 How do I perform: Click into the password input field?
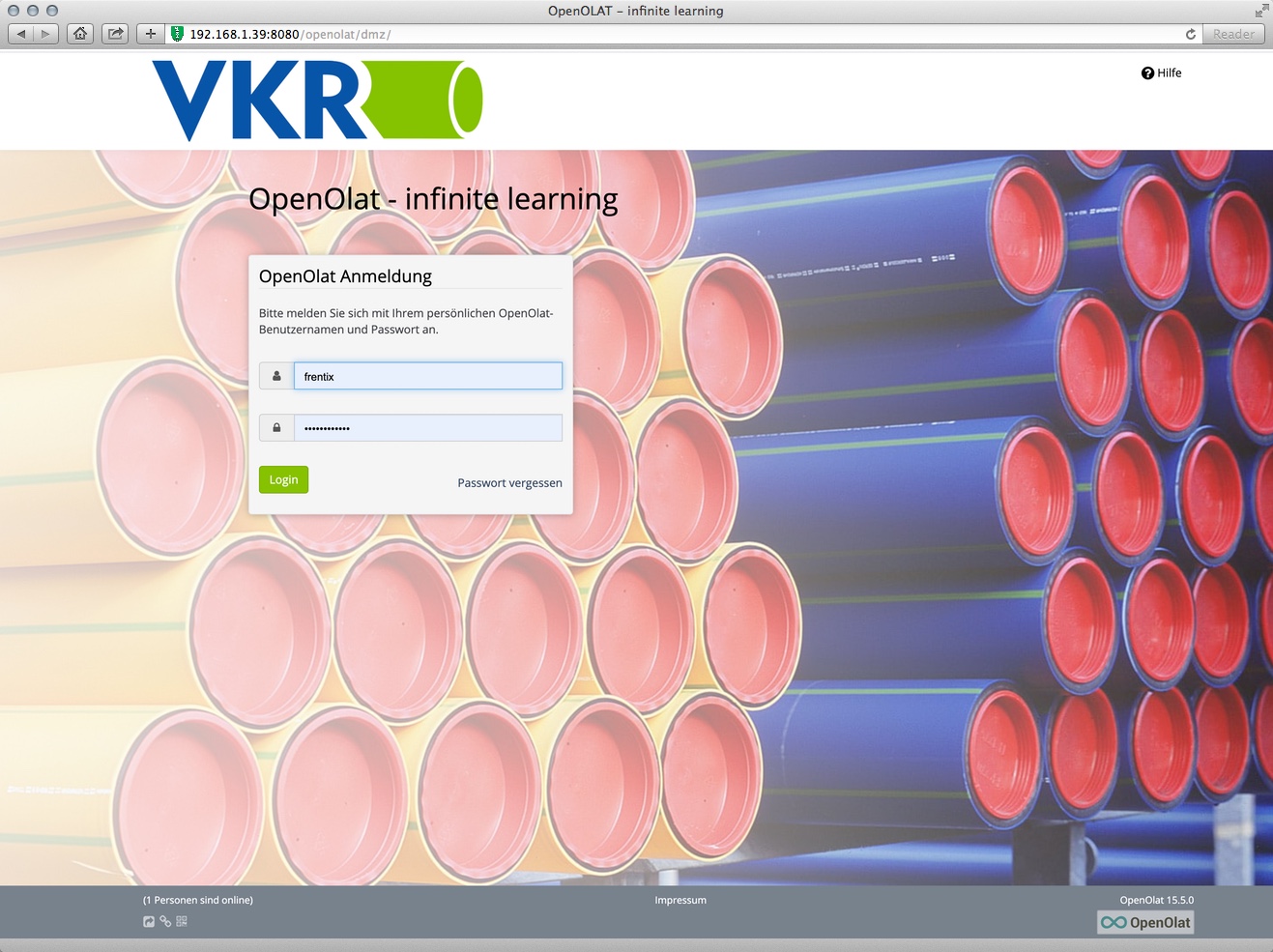pos(428,427)
